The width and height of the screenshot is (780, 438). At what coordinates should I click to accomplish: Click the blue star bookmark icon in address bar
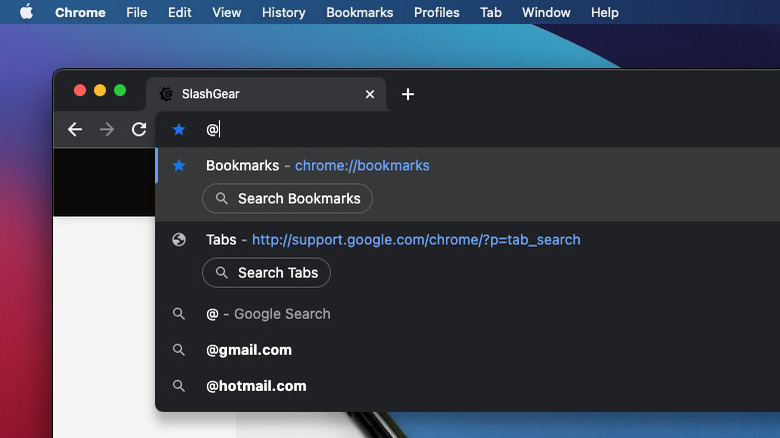click(x=179, y=129)
